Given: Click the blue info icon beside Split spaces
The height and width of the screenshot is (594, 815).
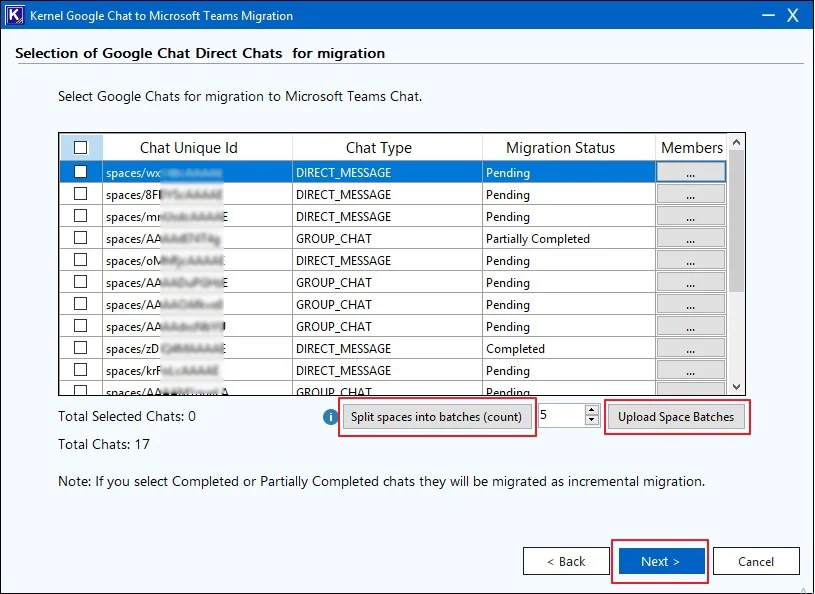Looking at the screenshot, I should coord(330,417).
